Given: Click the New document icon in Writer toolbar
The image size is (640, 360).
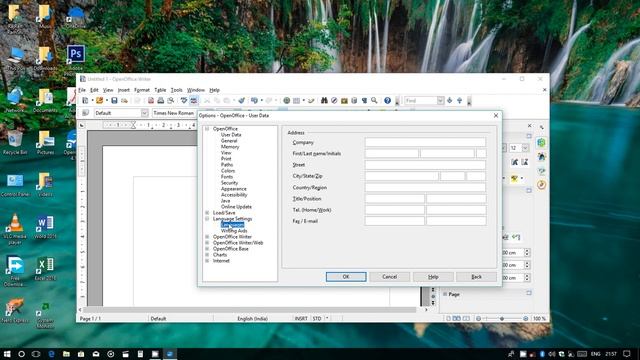Looking at the screenshot, I should [85, 100].
